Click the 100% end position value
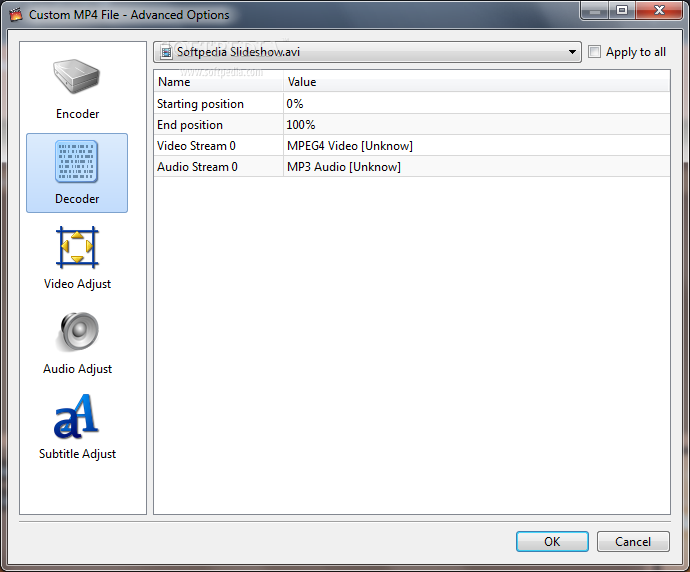The image size is (690, 572). pyautogui.click(x=301, y=125)
